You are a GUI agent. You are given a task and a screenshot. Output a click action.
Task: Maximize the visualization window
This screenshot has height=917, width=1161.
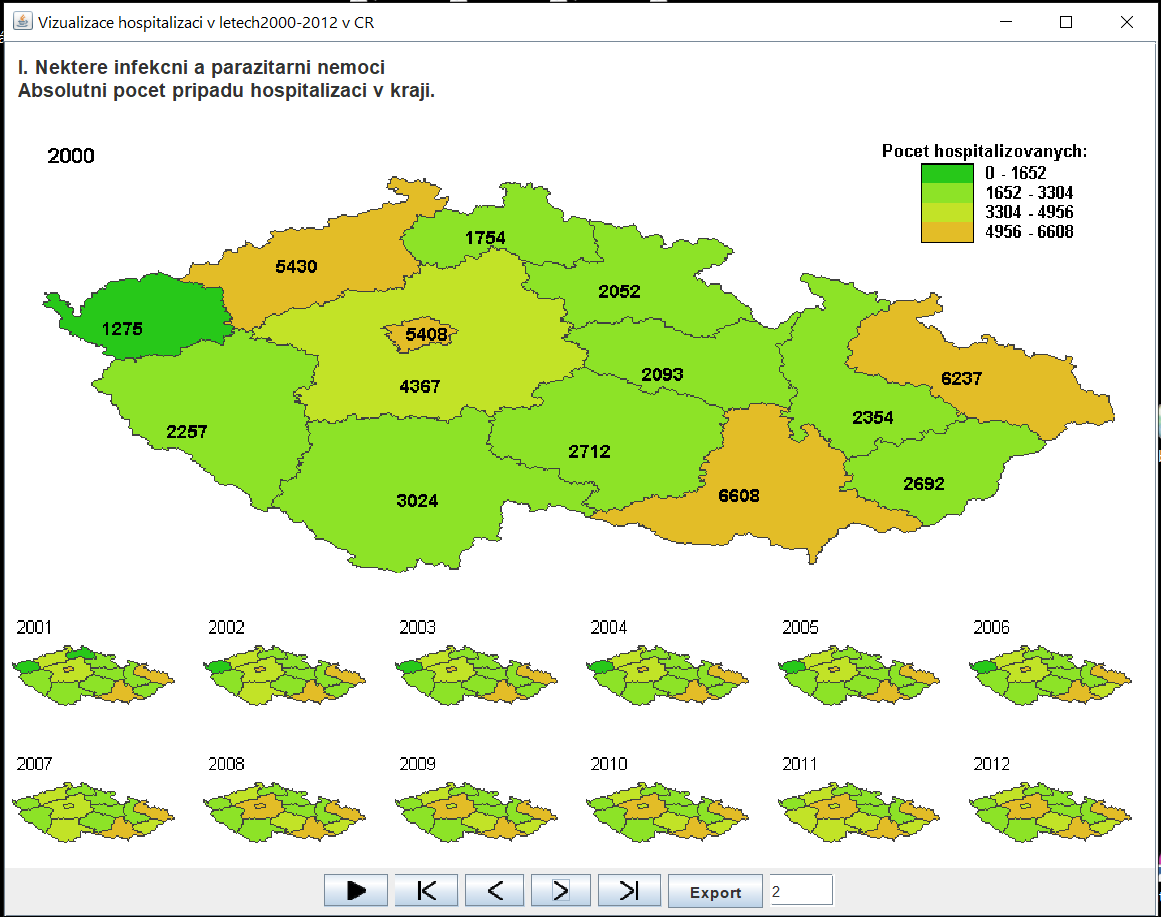[x=1066, y=21]
